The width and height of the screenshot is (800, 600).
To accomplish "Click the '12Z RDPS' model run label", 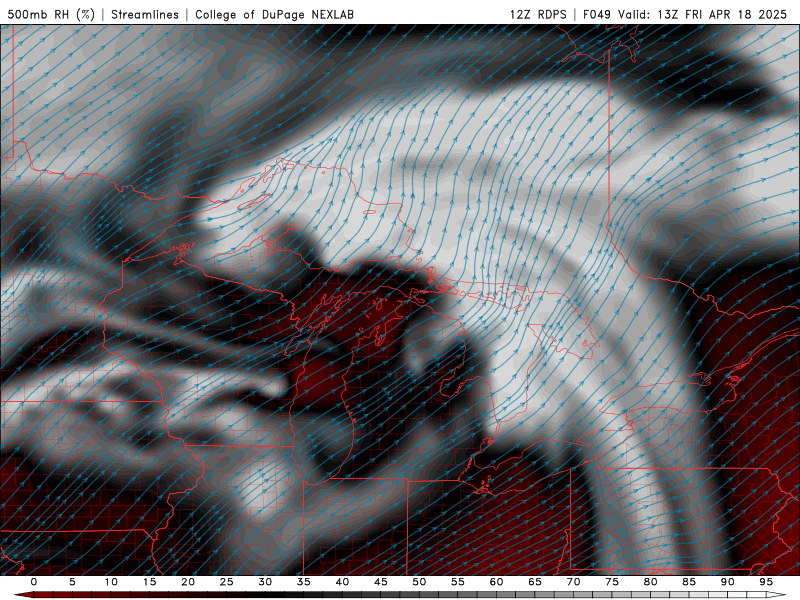I will point(538,14).
